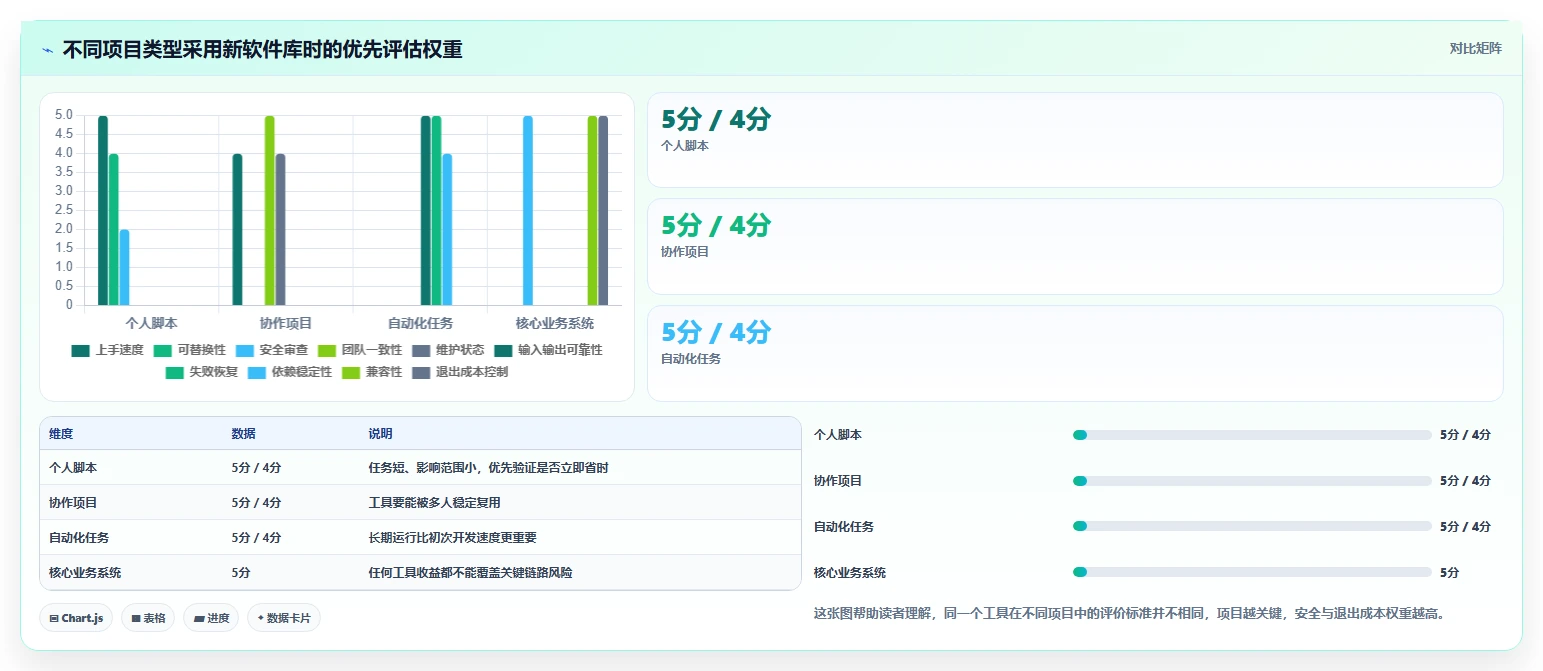Click the progress bar in the 自动化任务 row
This screenshot has width=1543, height=671.
pos(1252,526)
